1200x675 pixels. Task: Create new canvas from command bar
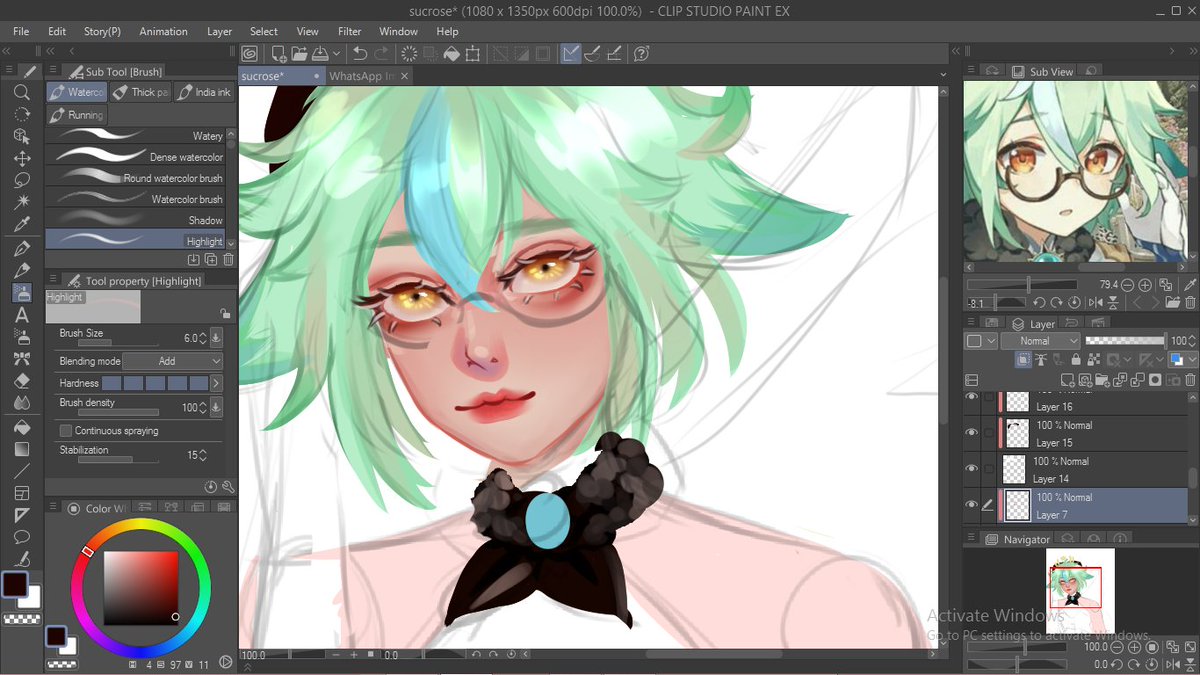pyautogui.click(x=278, y=53)
